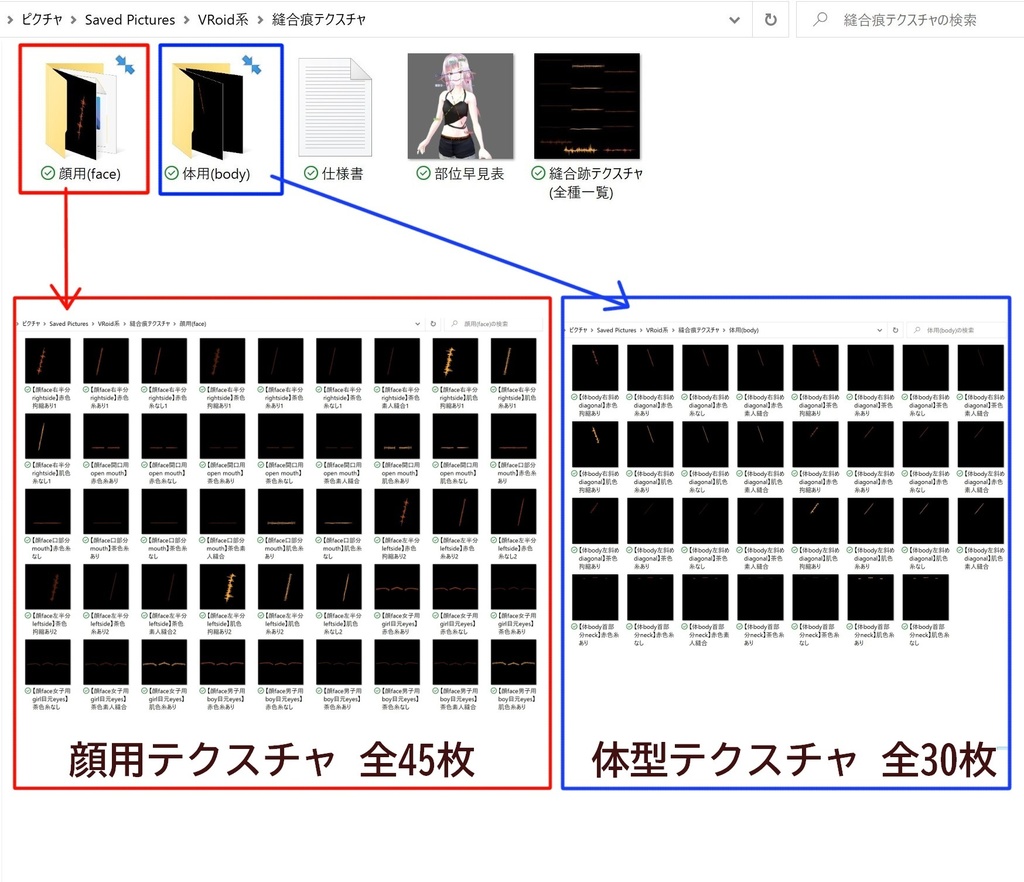The width and height of the screenshot is (1024, 882).
Task: Open the address bar dropdown in 顔用(face) window
Action: pyautogui.click(x=417, y=324)
